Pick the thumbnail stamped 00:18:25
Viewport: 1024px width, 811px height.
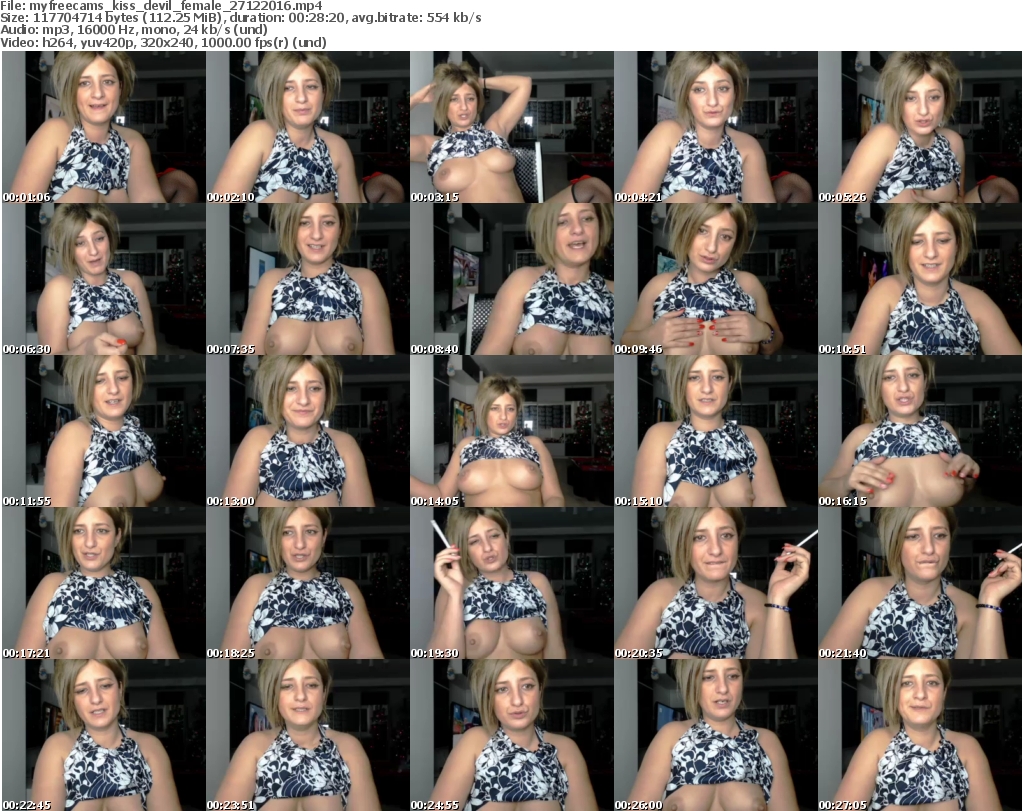[308, 583]
